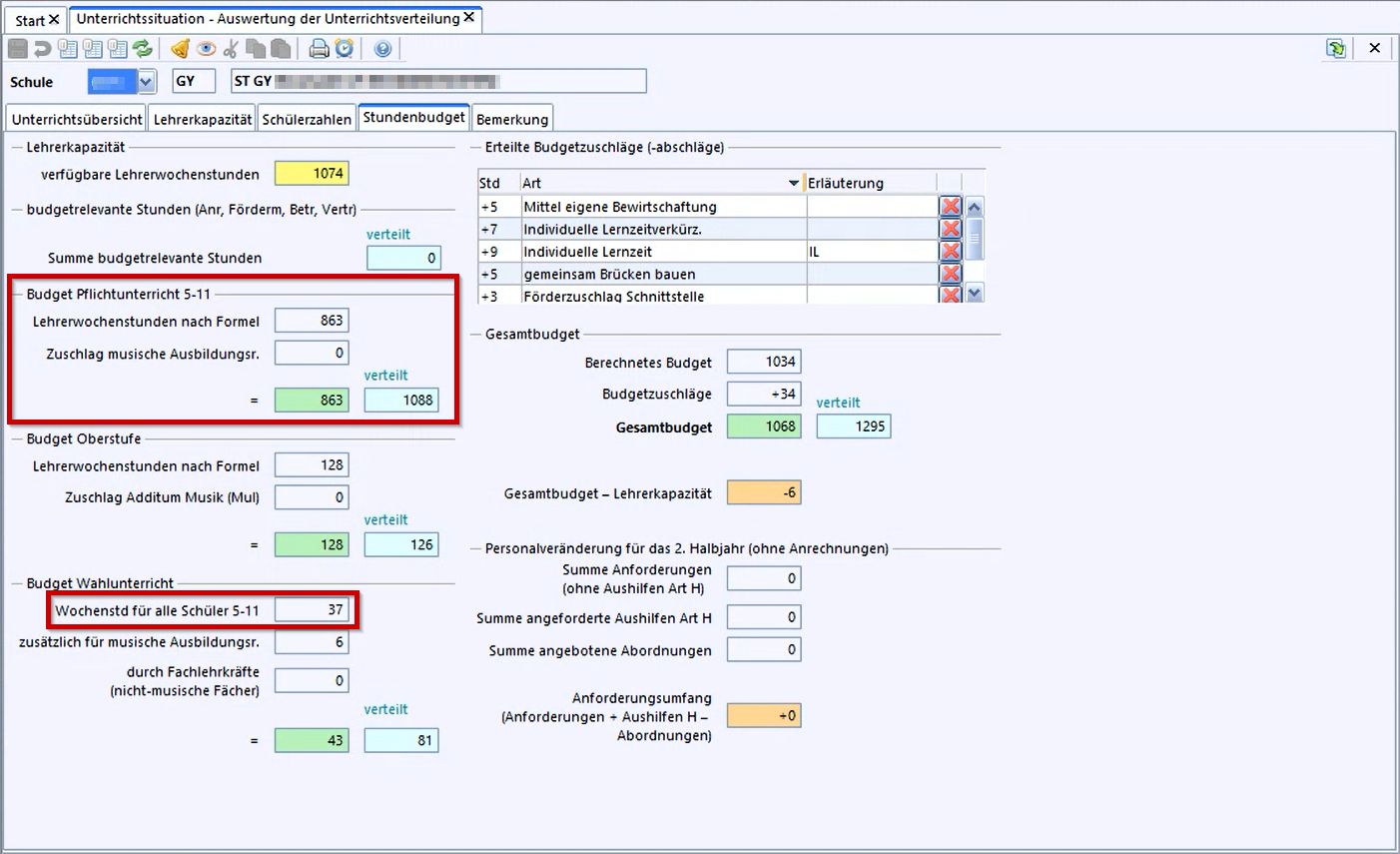
Task: Close the Unterrichtssituation tab with its X
Action: [469, 17]
